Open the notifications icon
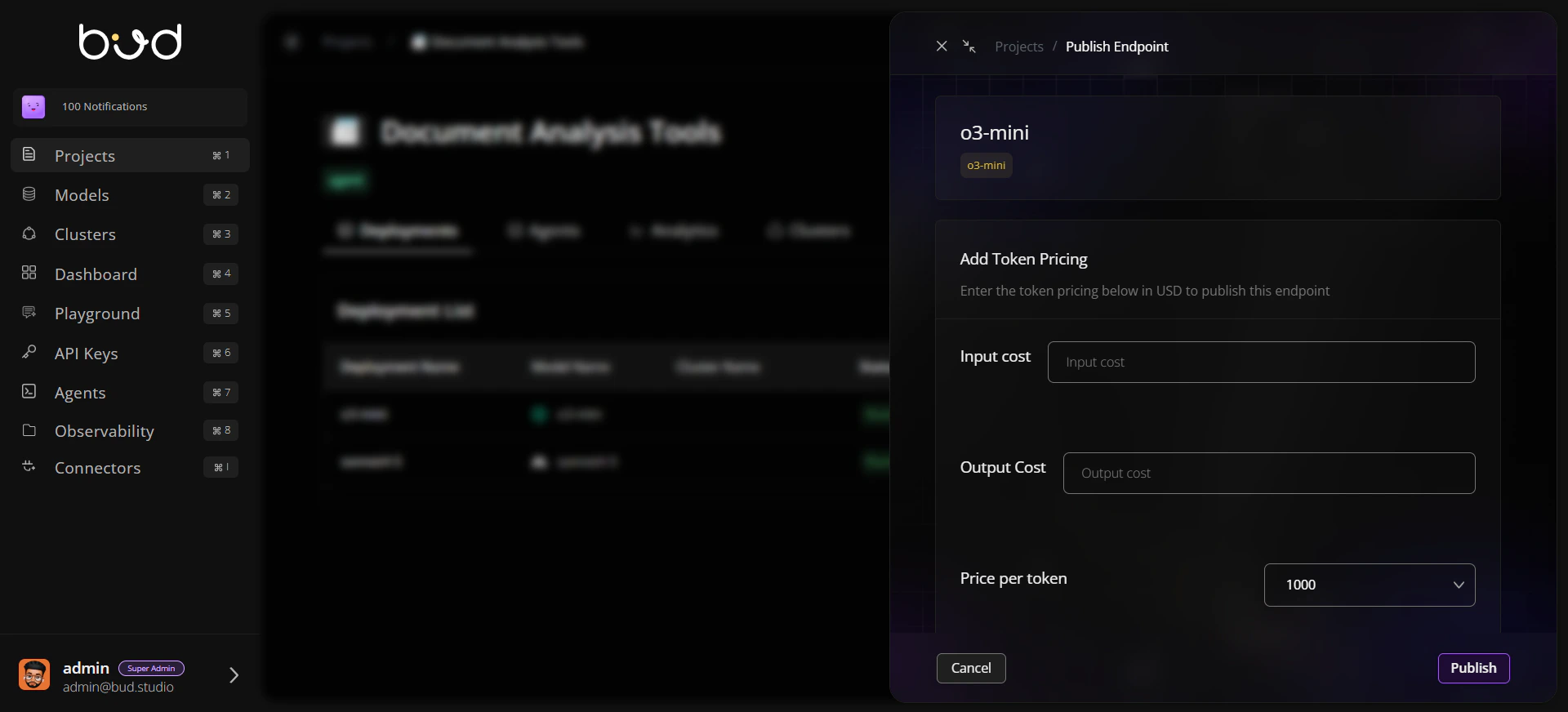1568x712 pixels. point(33,107)
